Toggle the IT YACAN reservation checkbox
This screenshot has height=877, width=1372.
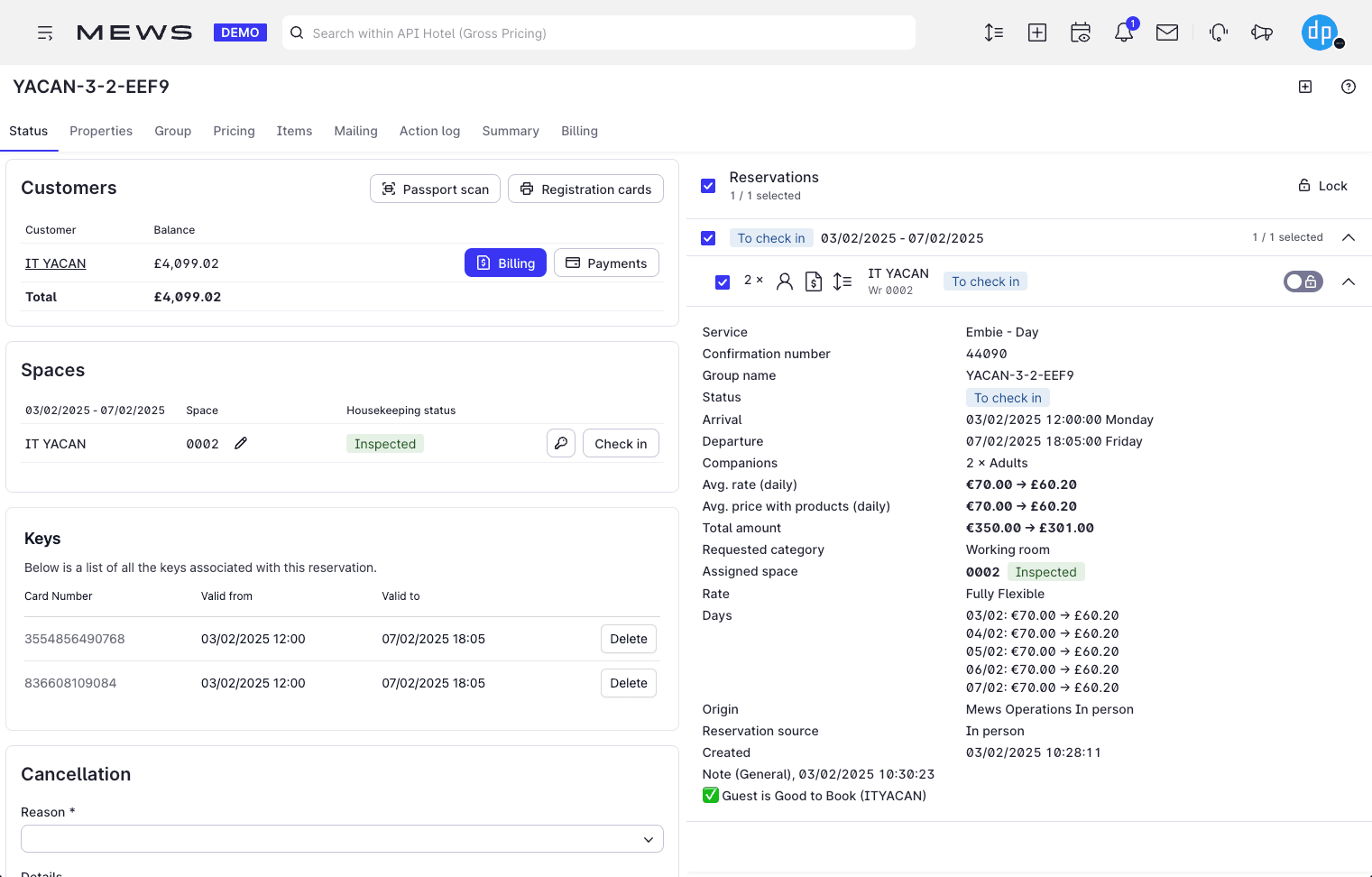pos(723,282)
